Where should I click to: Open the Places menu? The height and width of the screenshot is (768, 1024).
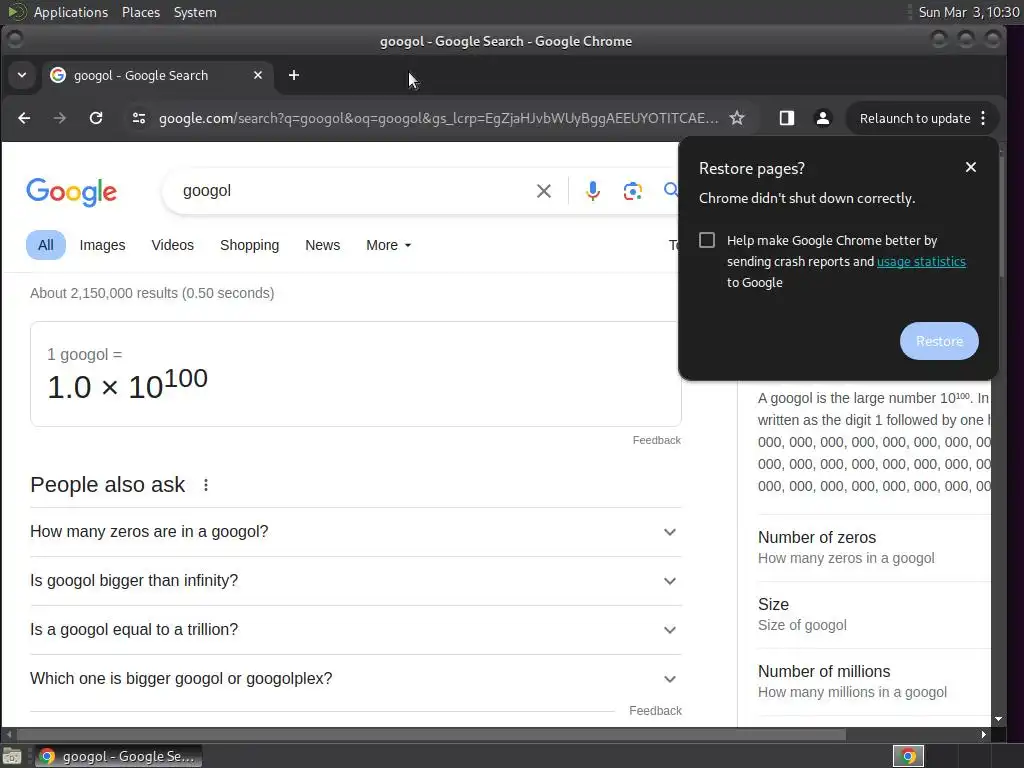pos(140,12)
